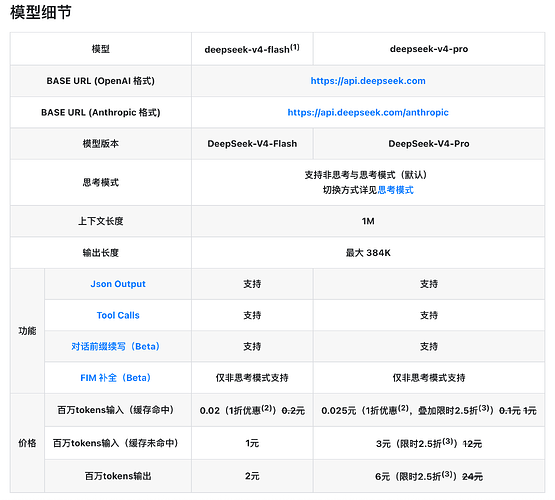555x500 pixels.
Task: Click the struck-through 12元 price
Action: 472,444
